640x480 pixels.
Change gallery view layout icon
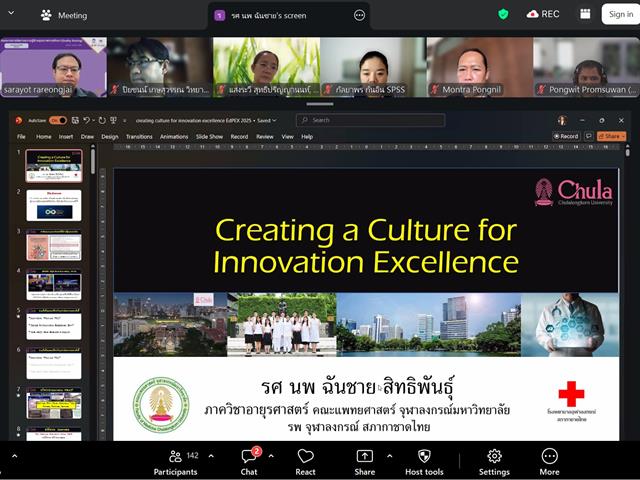[x=585, y=14]
